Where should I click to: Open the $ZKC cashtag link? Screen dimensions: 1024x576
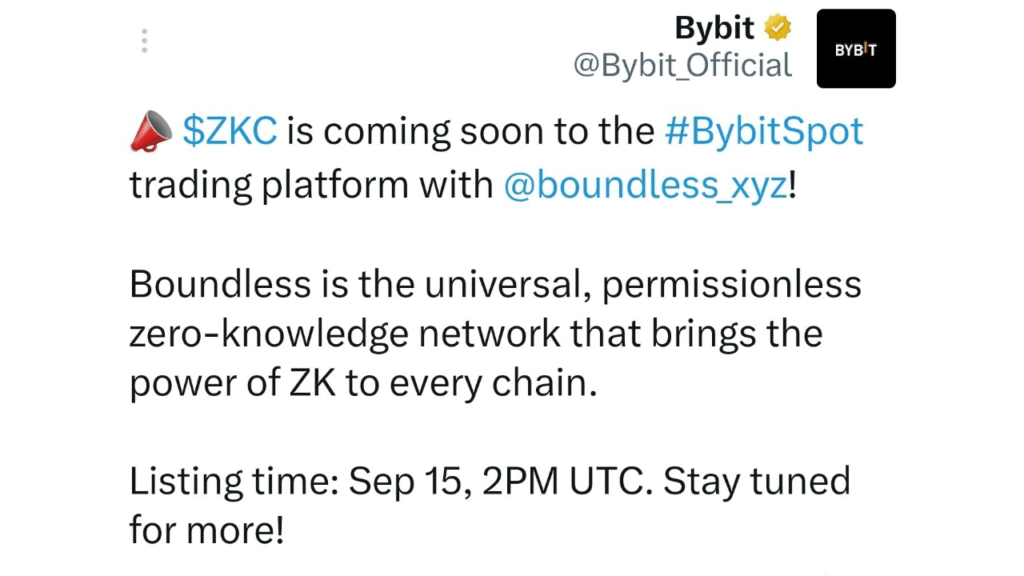(230, 131)
